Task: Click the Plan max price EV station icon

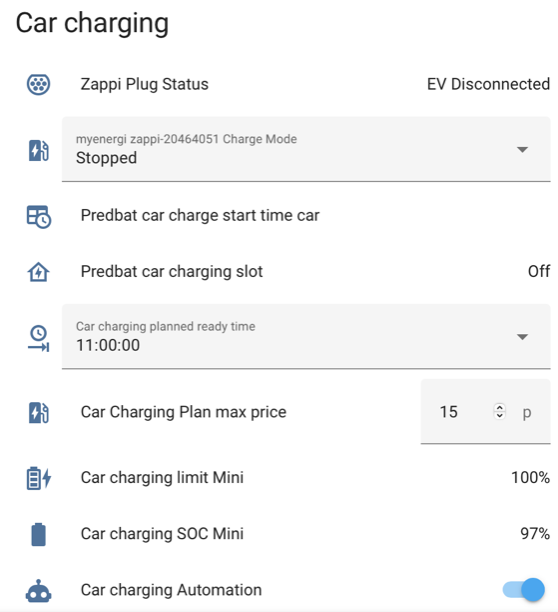Action: point(38,412)
